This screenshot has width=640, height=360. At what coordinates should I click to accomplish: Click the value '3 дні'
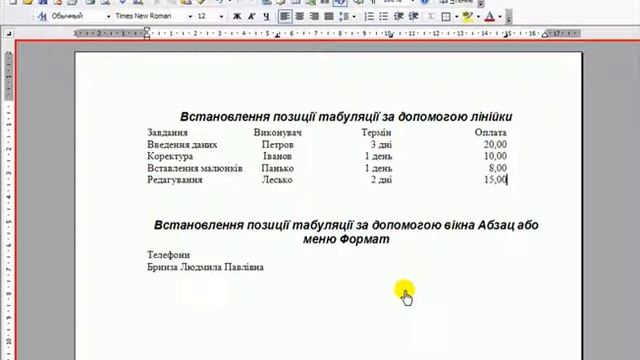(382, 144)
